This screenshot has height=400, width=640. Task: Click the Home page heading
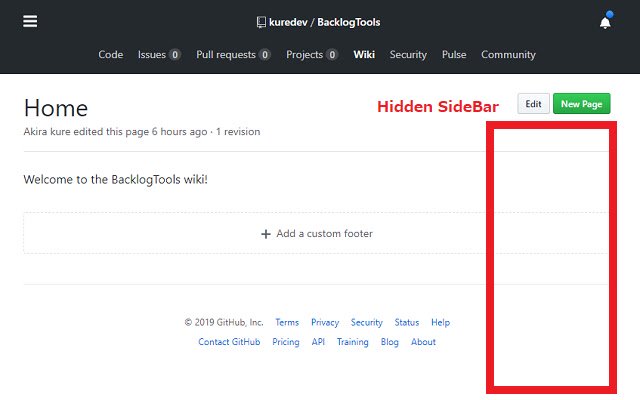(56, 108)
